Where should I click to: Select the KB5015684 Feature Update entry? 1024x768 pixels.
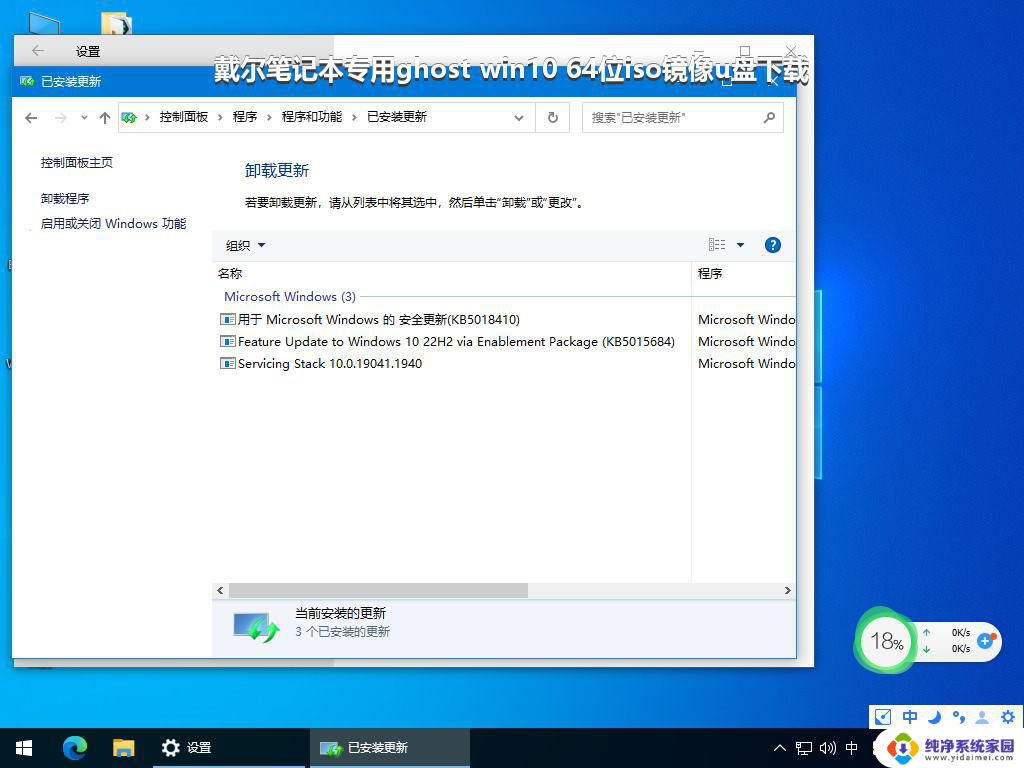point(456,342)
